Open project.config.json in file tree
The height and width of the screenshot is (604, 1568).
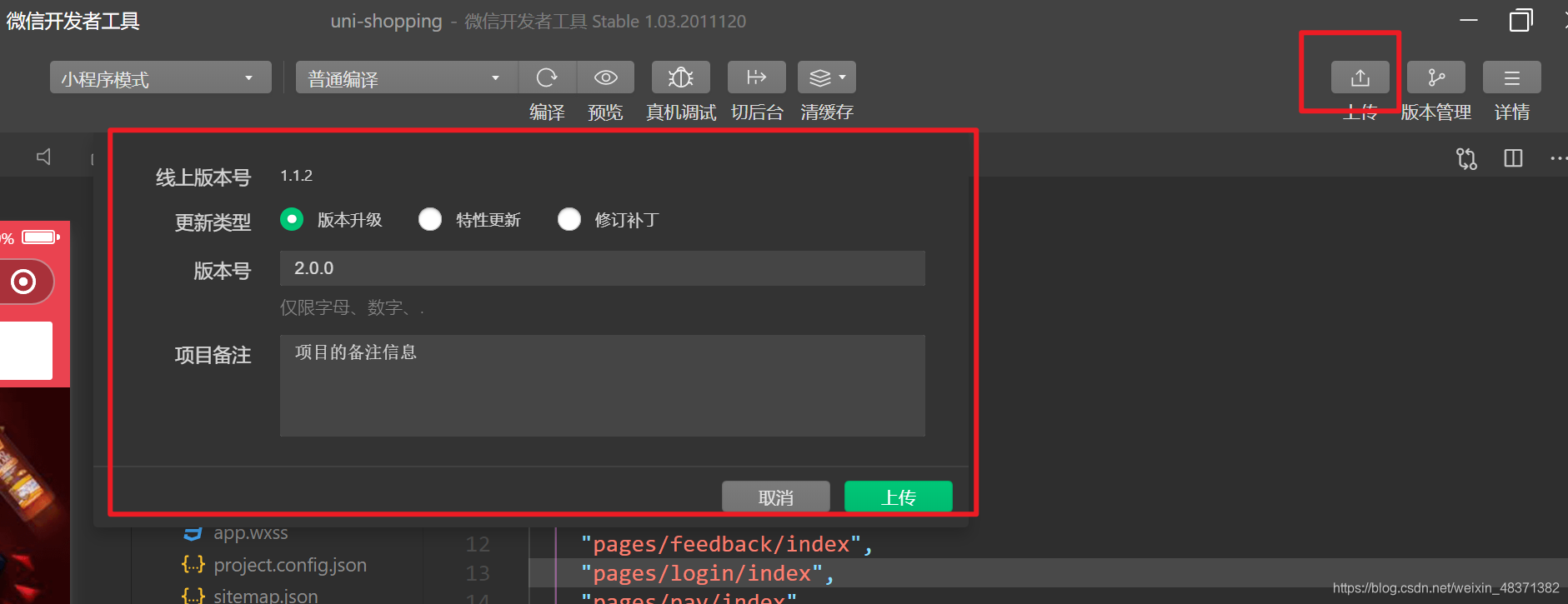pos(289,565)
